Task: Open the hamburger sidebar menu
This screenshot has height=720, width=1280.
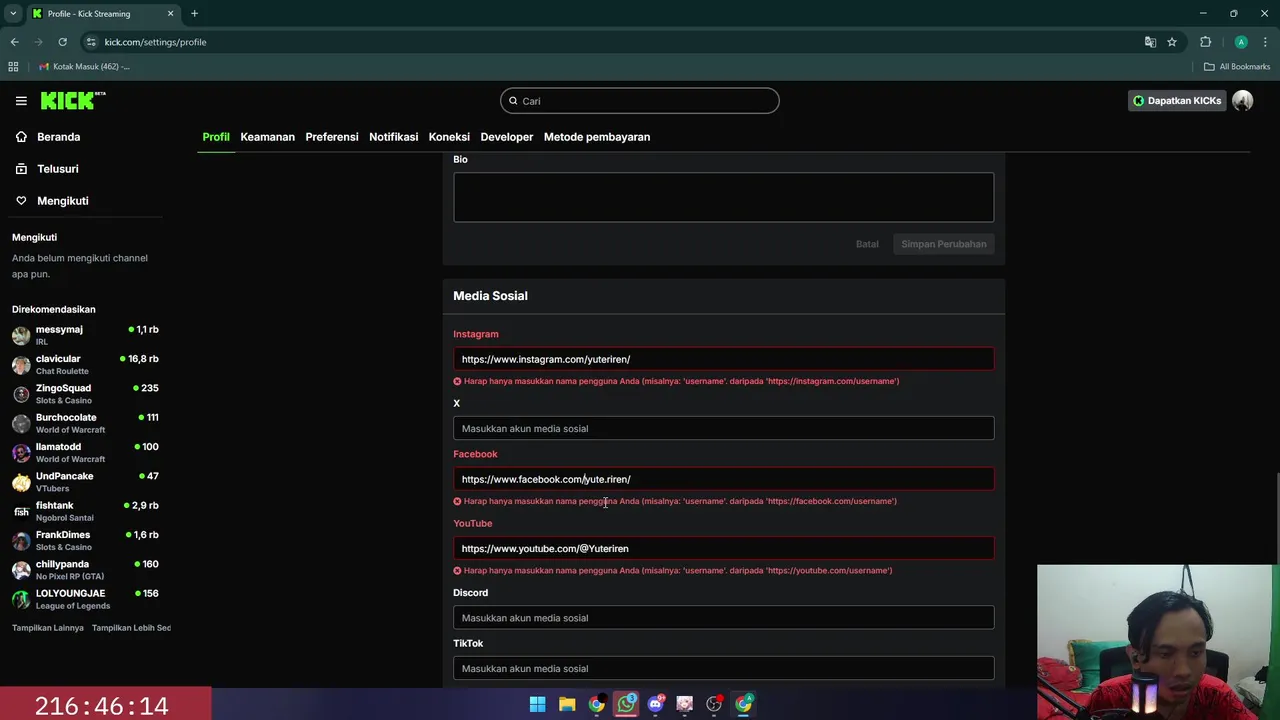Action: [21, 101]
